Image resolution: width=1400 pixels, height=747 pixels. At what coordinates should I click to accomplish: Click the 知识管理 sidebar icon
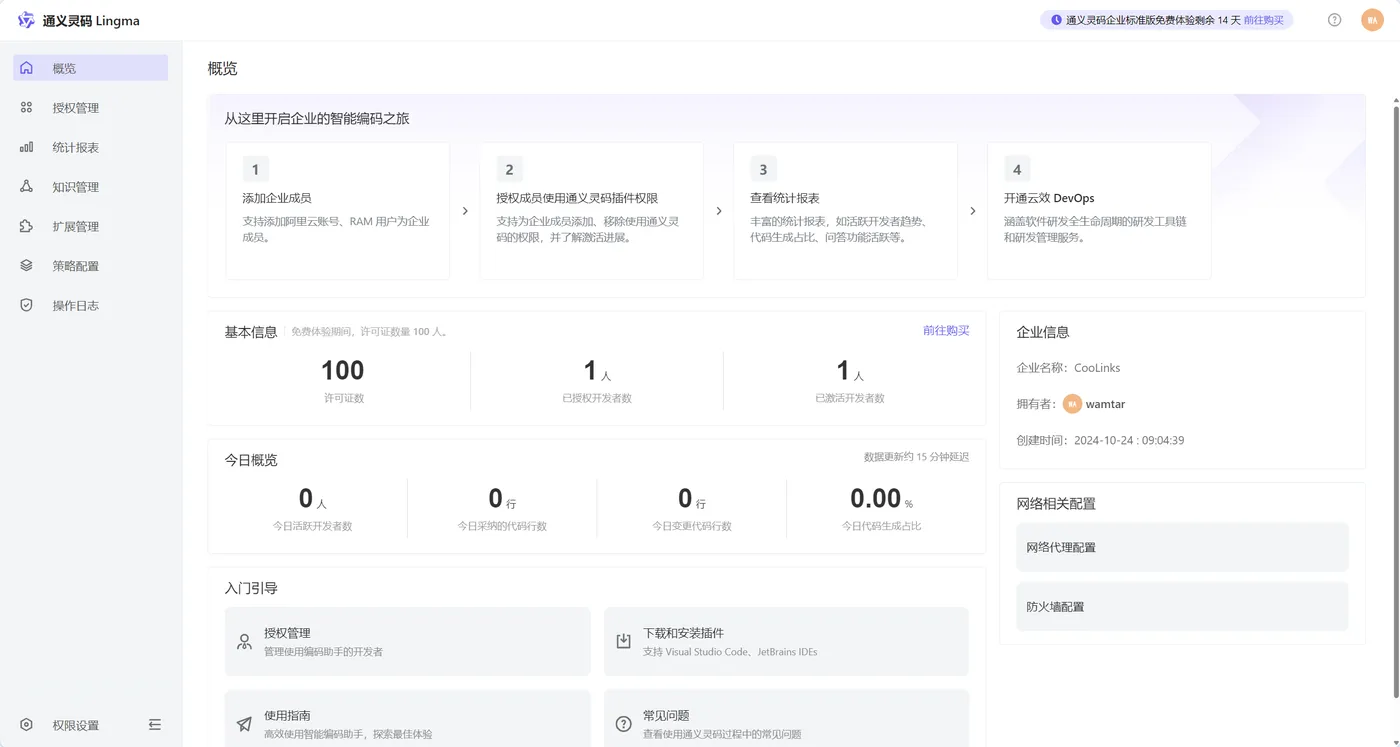tap(27, 187)
